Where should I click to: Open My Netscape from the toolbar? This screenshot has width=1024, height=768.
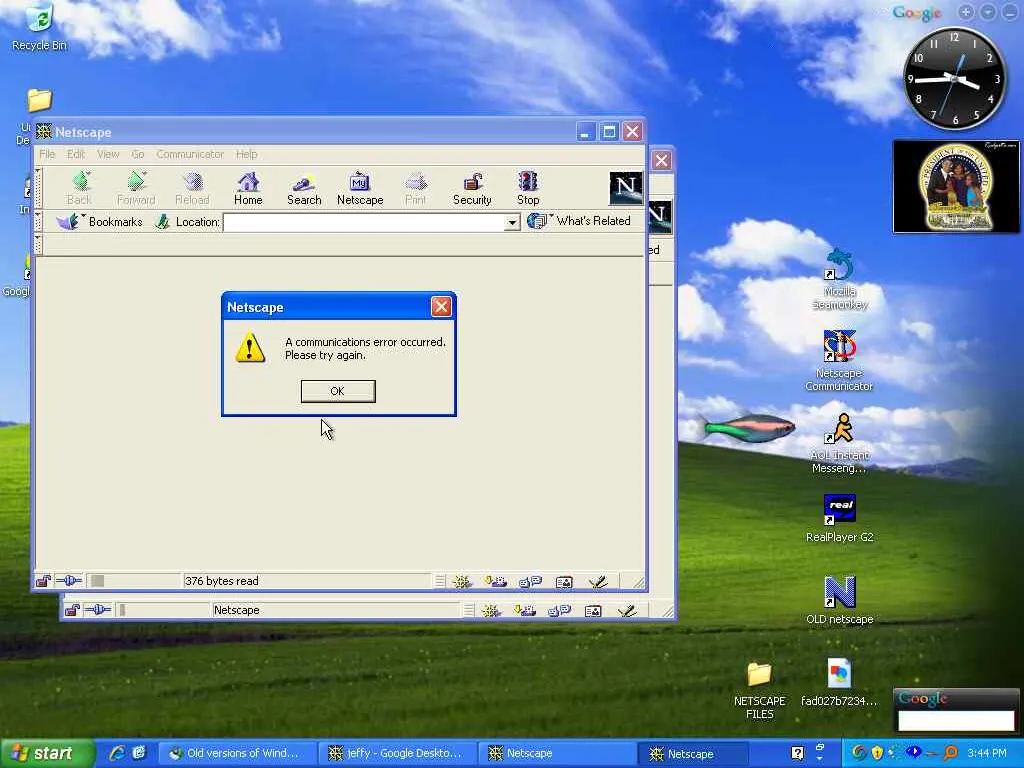click(360, 188)
